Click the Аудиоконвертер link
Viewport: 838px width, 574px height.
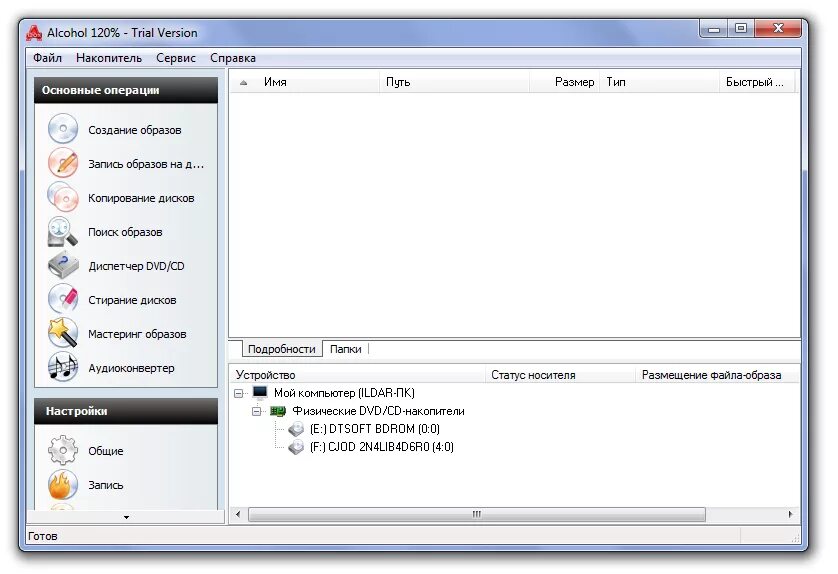131,368
